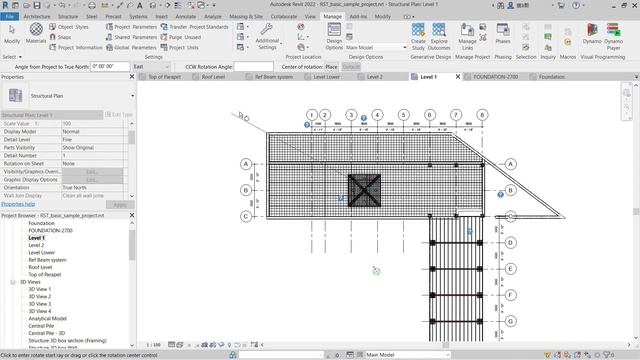Click the Apply button in Properties
Viewport: 640px width, 360px height.
coord(120,205)
